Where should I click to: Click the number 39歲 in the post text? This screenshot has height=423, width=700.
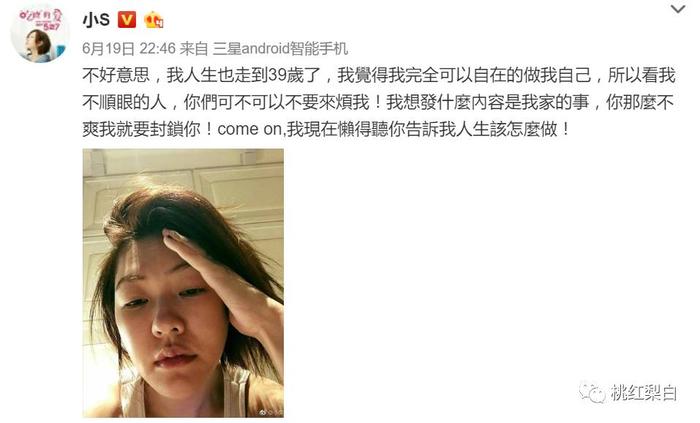286,75
